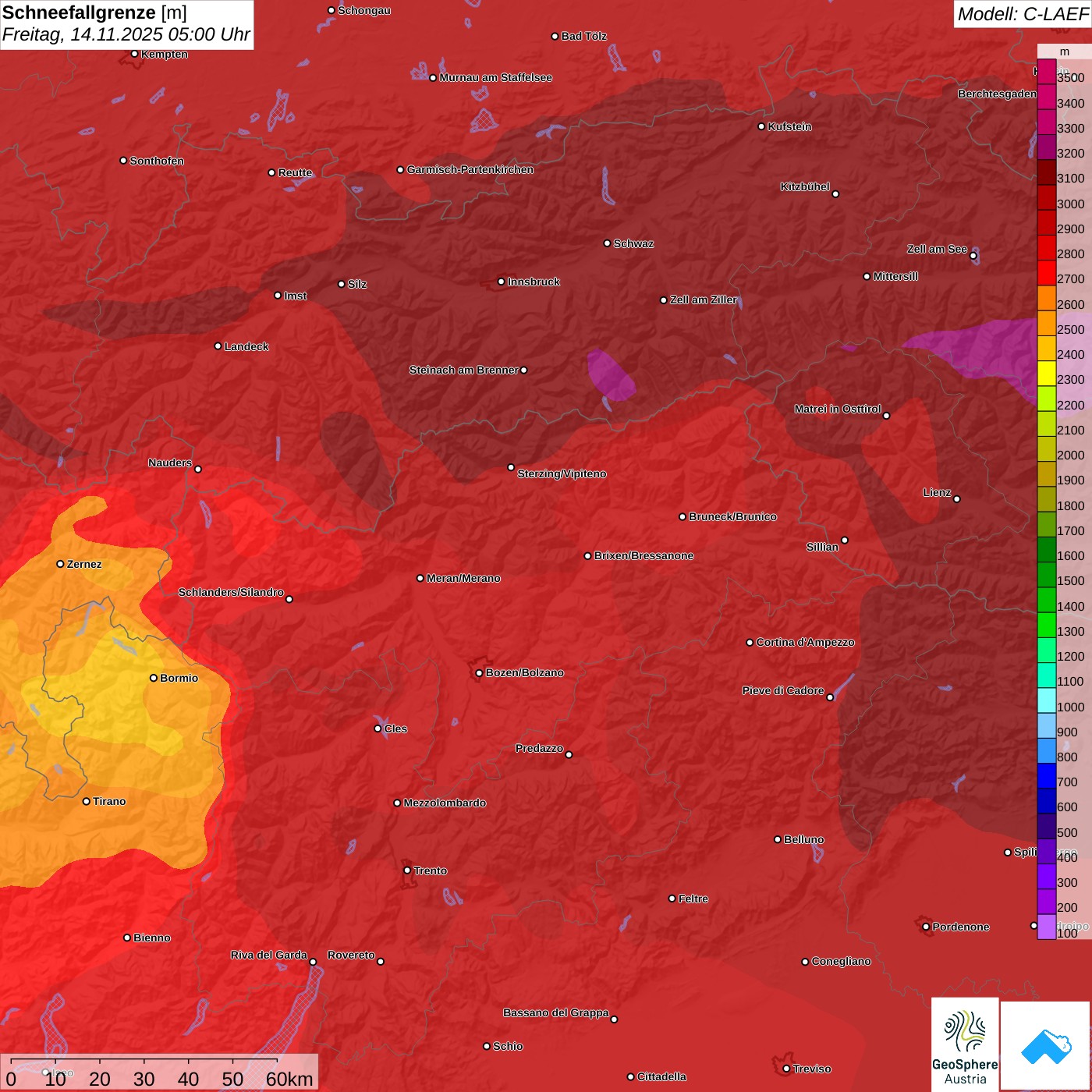Screen dimensions: 1092x1092
Task: Click the 2000 legend value
Action: coord(1071,455)
